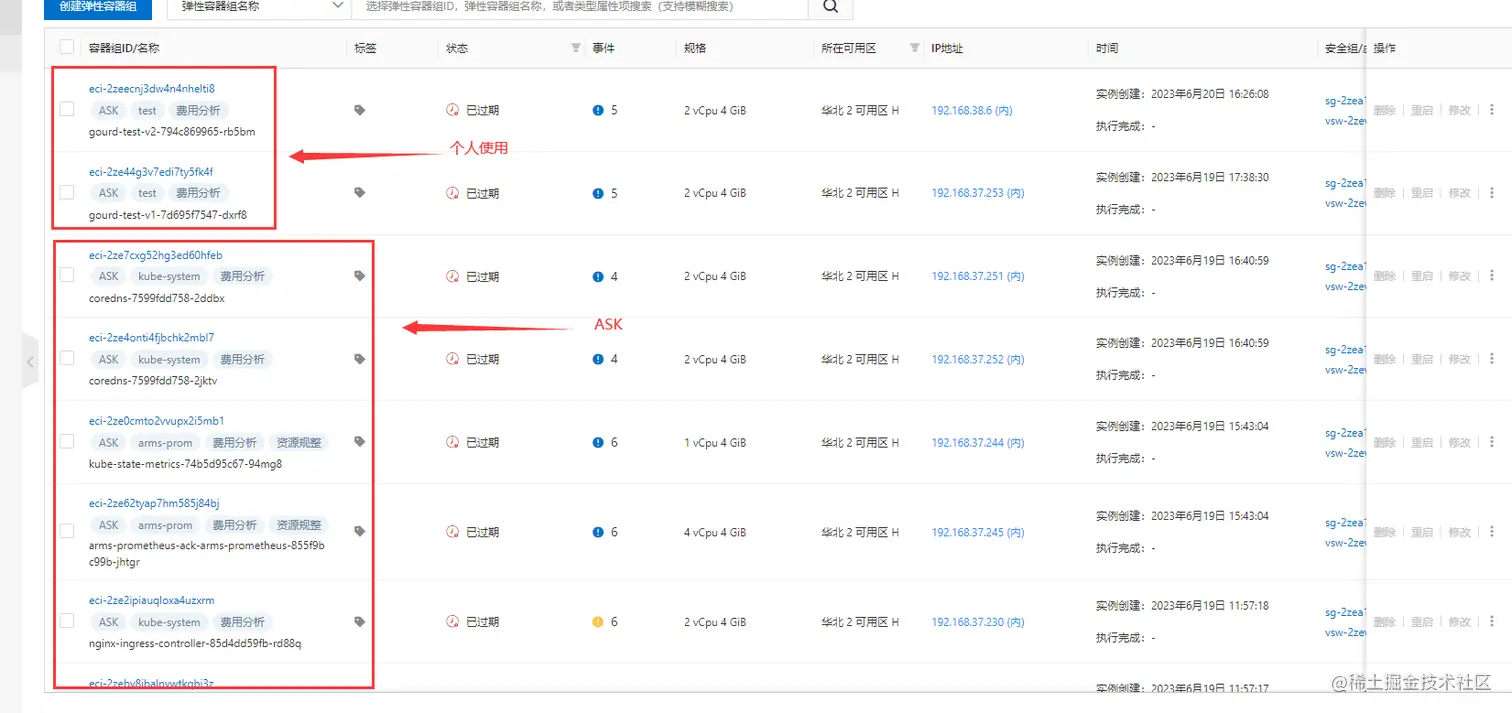
Task: Open more actions menu for coredns-7599fdd758-2ddbx row
Action: pyautogui.click(x=1492, y=276)
